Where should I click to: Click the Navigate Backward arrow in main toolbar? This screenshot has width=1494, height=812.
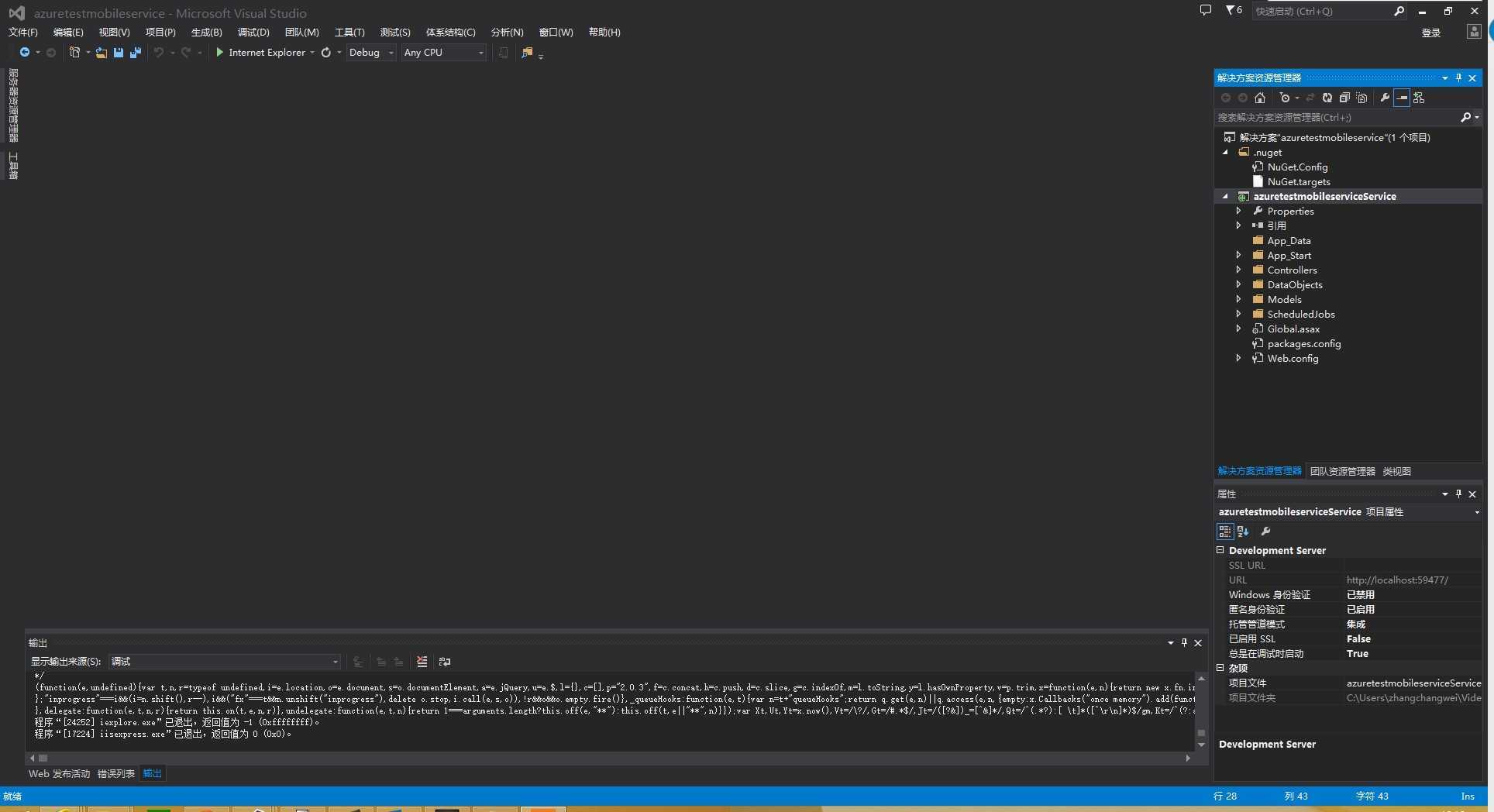point(25,53)
